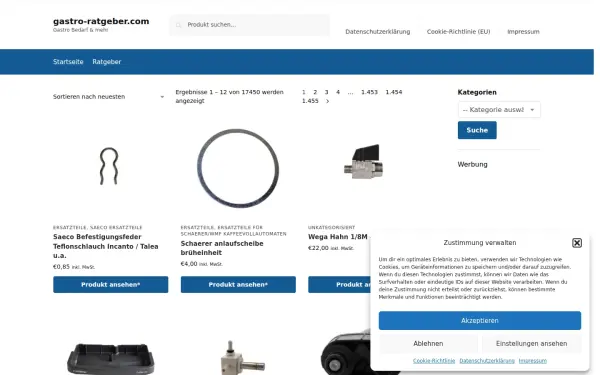Go to results page 3

coord(326,92)
